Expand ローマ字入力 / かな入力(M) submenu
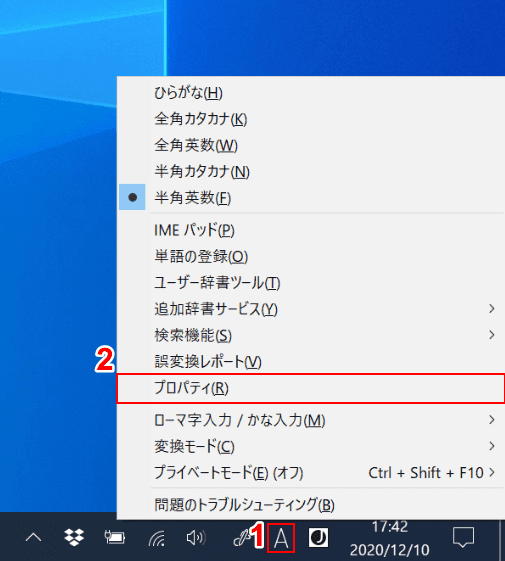Viewport: 505px width, 561px height. point(311,420)
